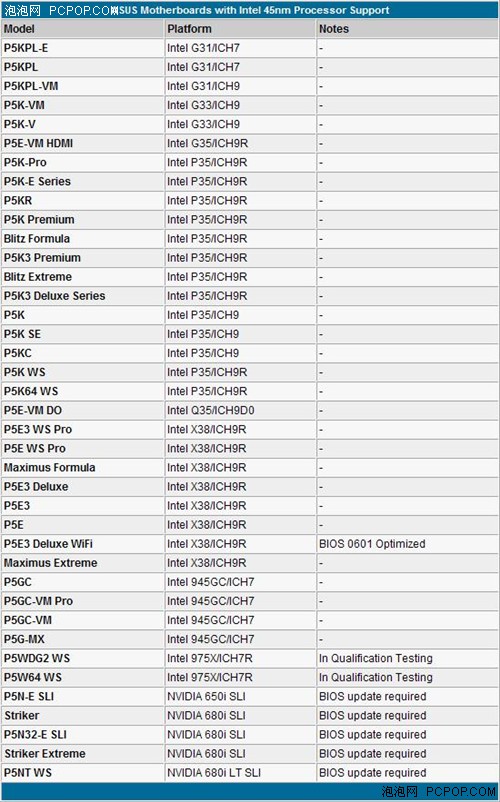Screen dimensions: 500x802
Task: Click the Intel Q35/ICH9DO platform cell
Action: point(240,410)
